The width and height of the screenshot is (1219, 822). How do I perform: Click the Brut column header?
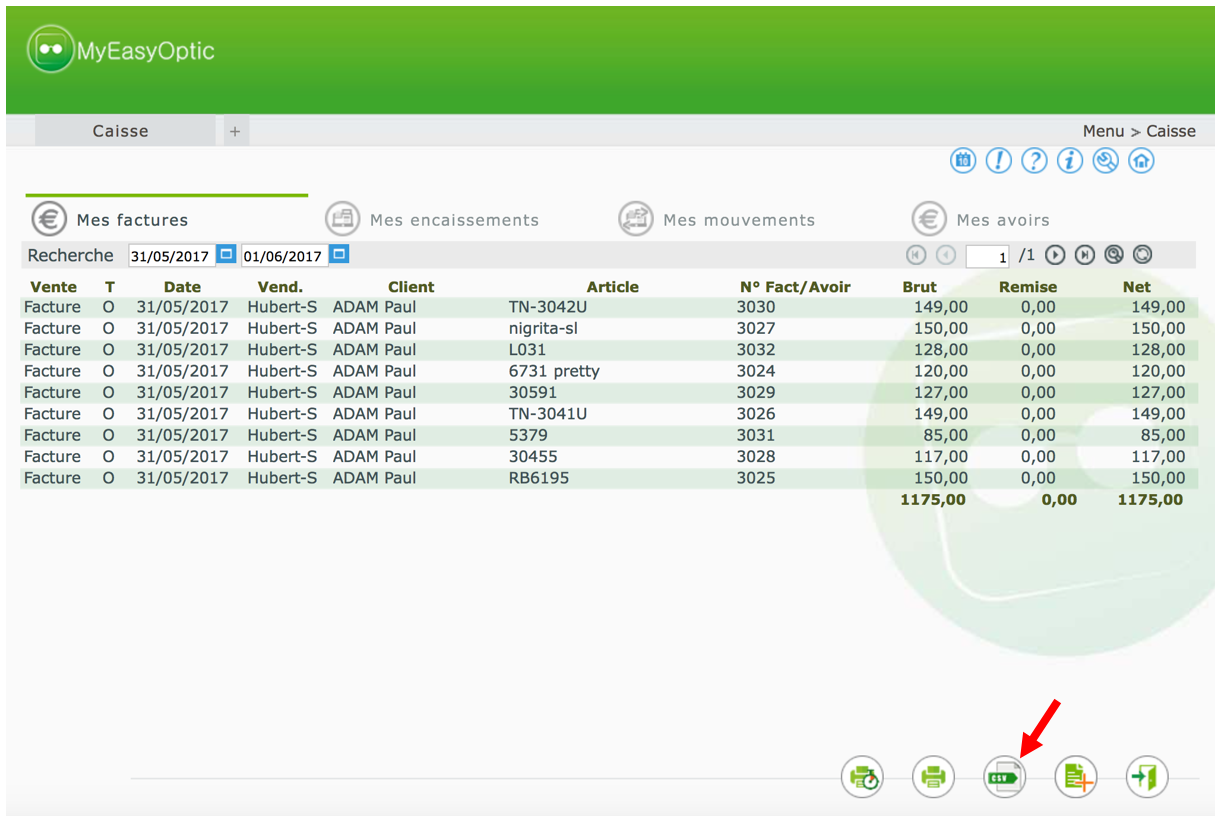click(x=920, y=287)
